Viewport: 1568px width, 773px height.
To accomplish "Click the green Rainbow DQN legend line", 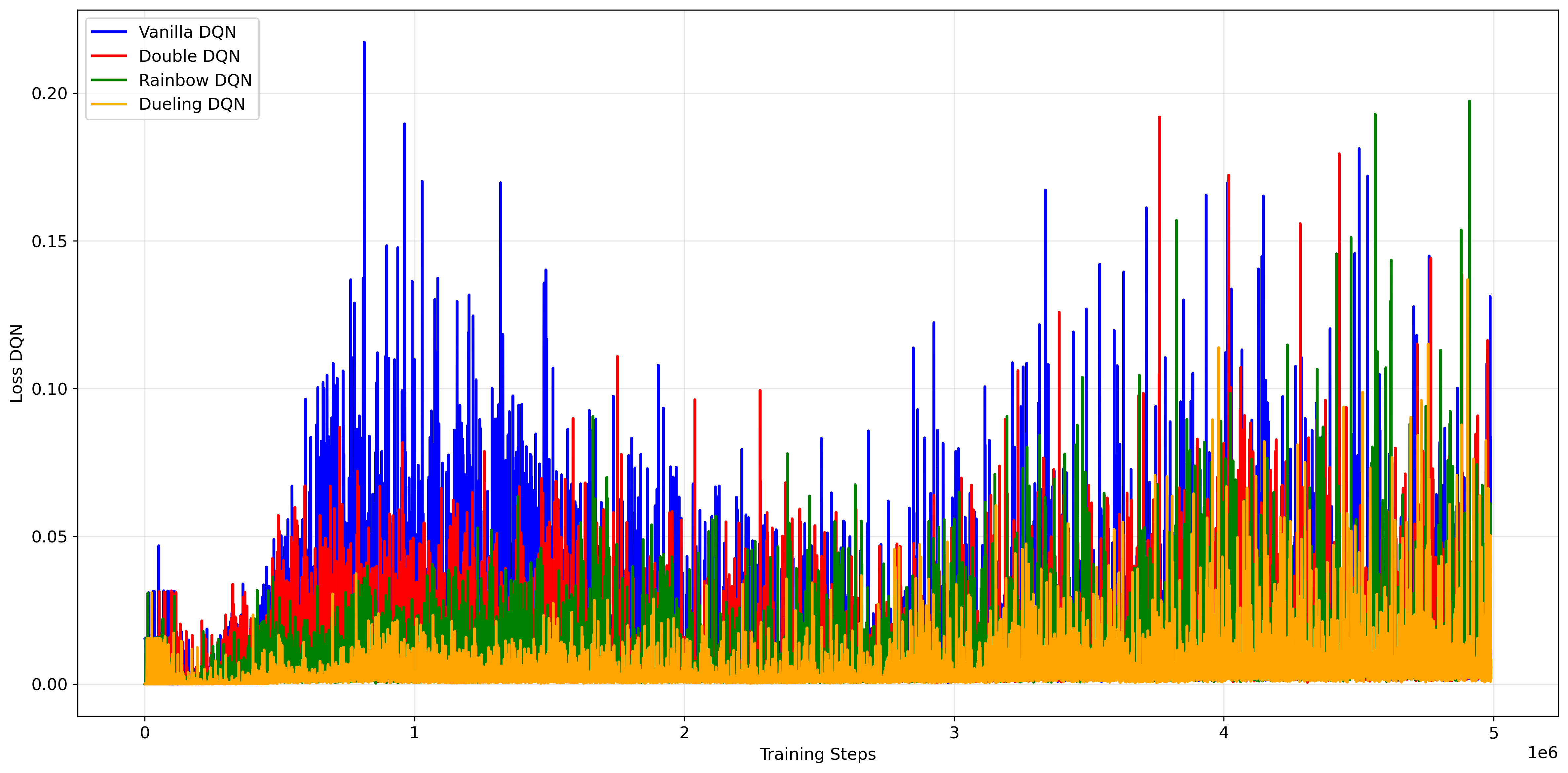I will coord(109,80).
